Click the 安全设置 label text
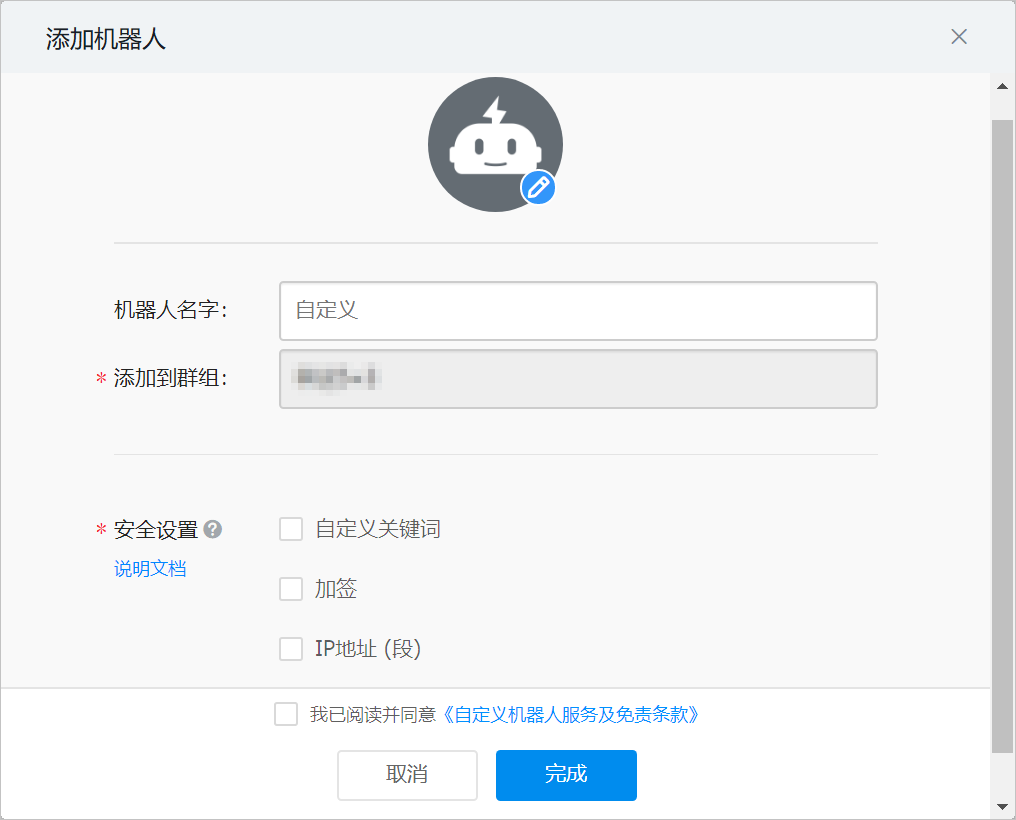 pos(156,530)
